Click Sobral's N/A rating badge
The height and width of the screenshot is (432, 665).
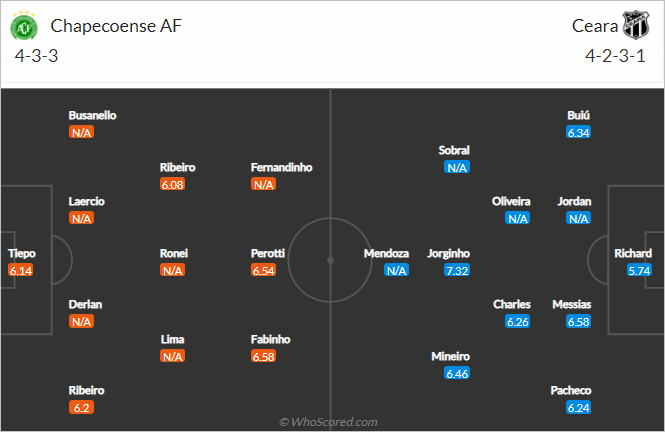[x=457, y=167]
